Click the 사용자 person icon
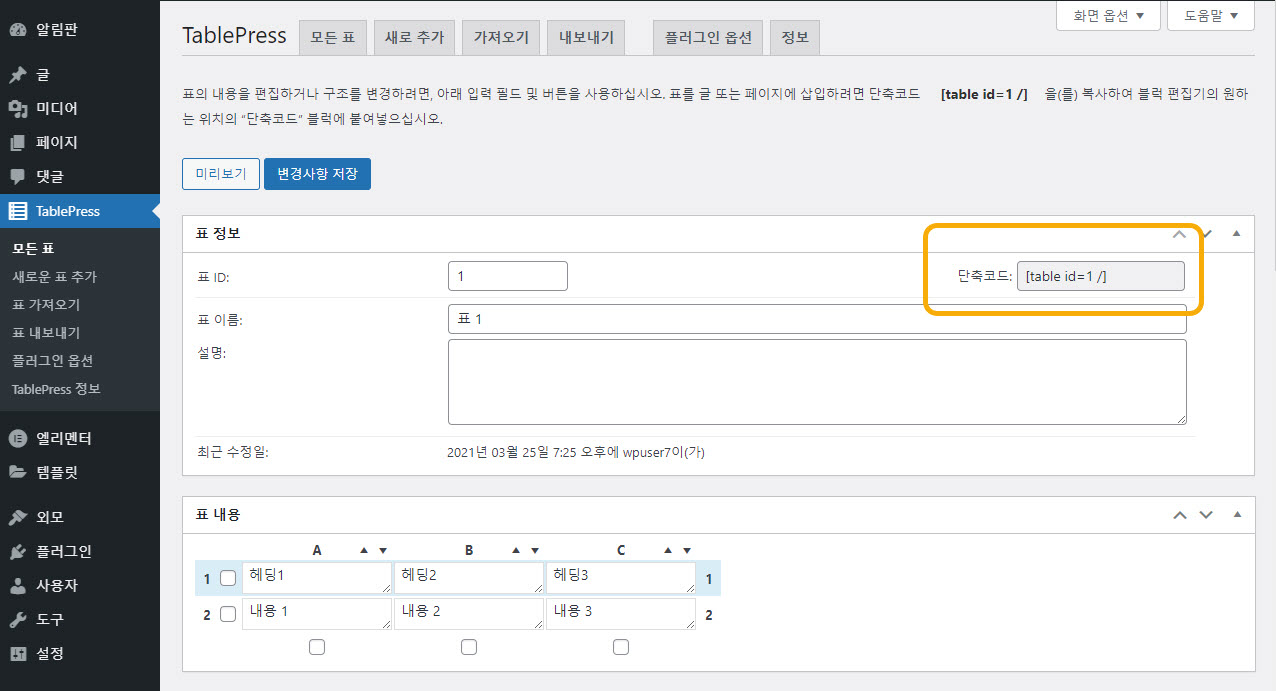 18,585
